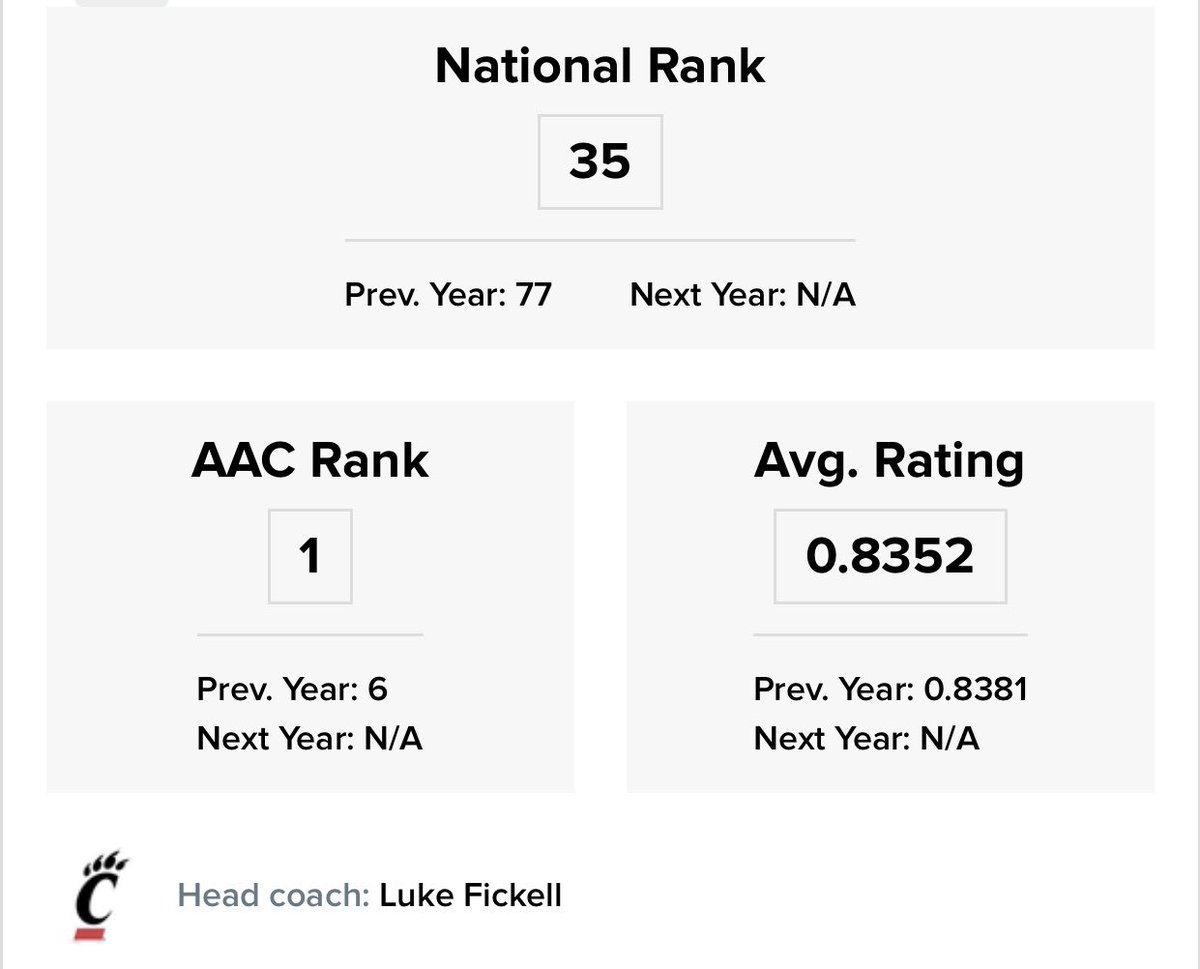Click the divider line under AAC Rank 1
This screenshot has height=969, width=1200.
[310, 634]
